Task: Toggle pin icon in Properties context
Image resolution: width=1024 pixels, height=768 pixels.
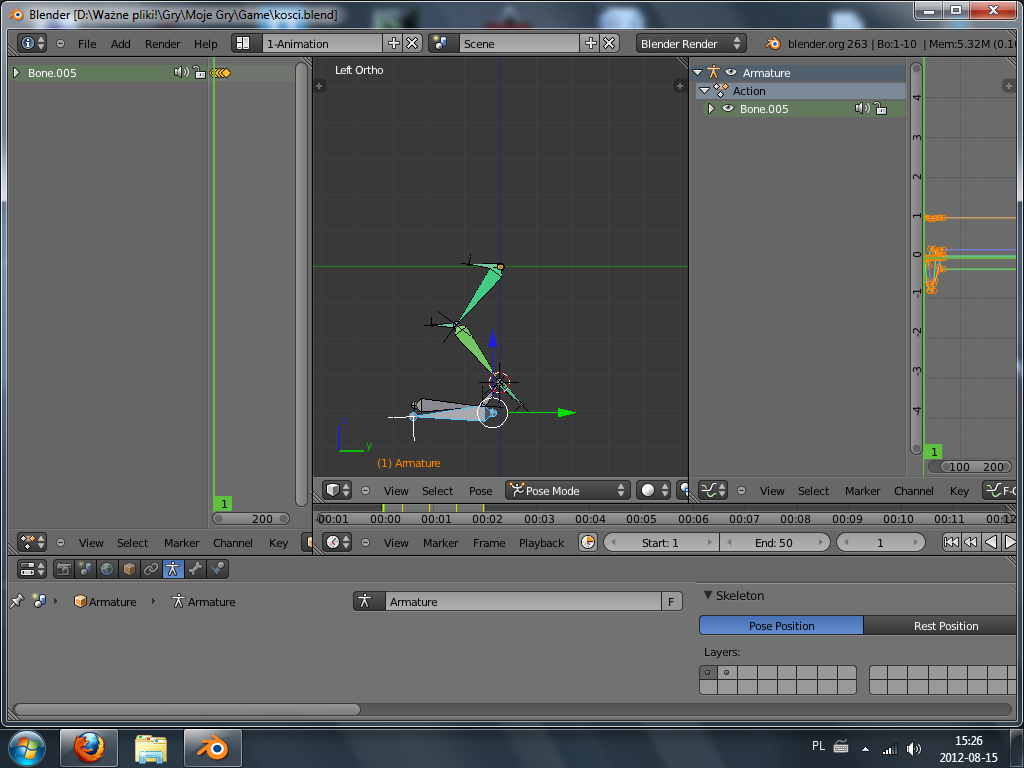Action: pyautogui.click(x=17, y=601)
